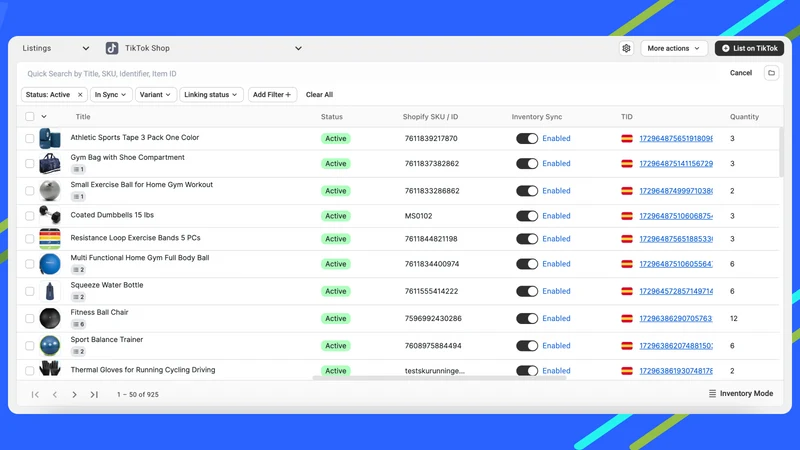Screen dimensions: 800x450
Task: Open the Linking status filter dropdown
Action: [x=211, y=94]
